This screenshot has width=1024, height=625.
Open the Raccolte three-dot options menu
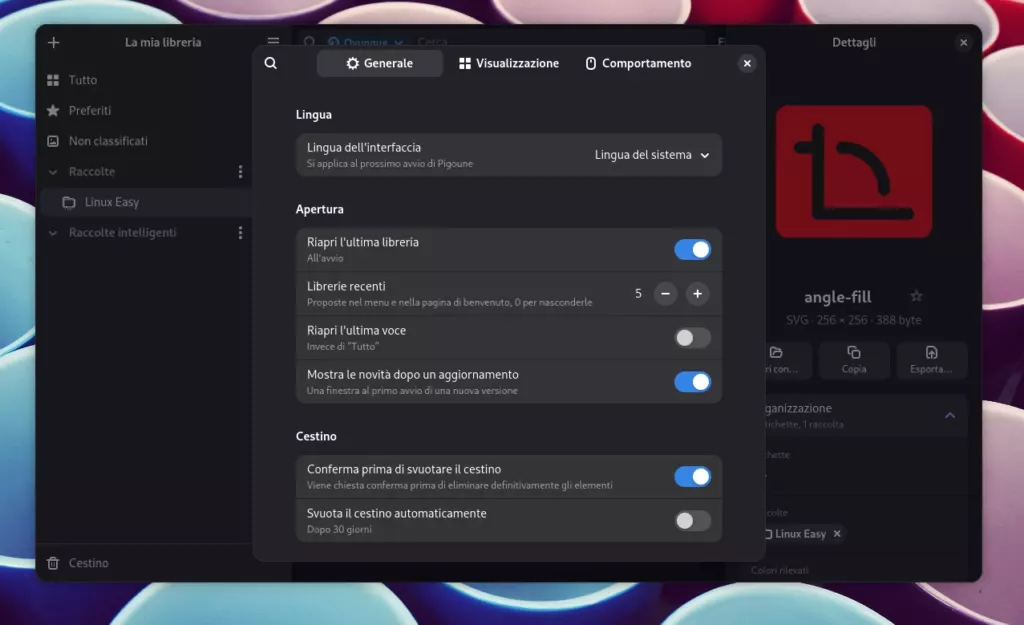tap(240, 172)
